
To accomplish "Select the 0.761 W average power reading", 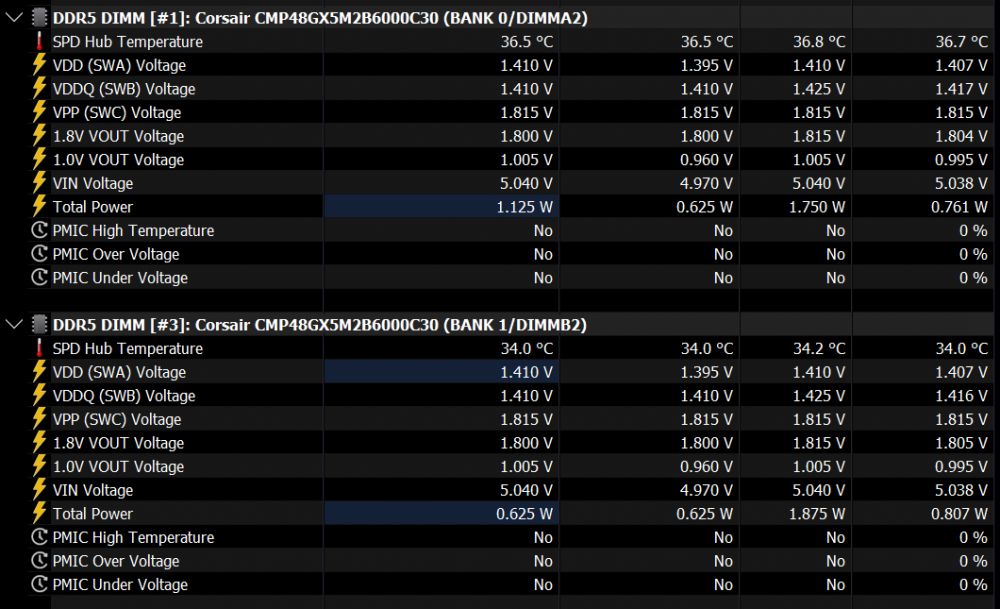I will point(959,207).
